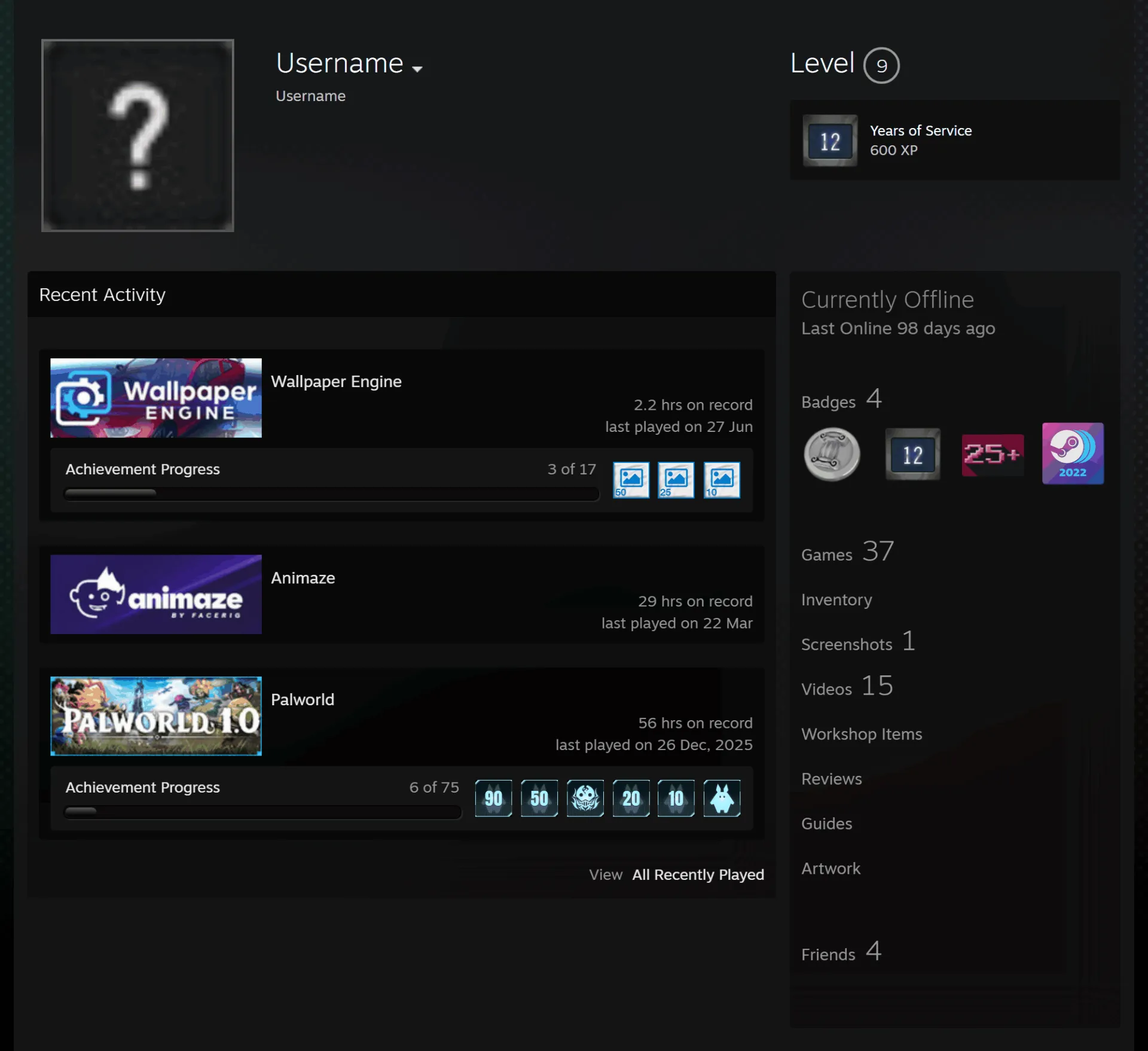Open the 12 years badge in Badges row
This screenshot has height=1051, width=1148.
(912, 455)
